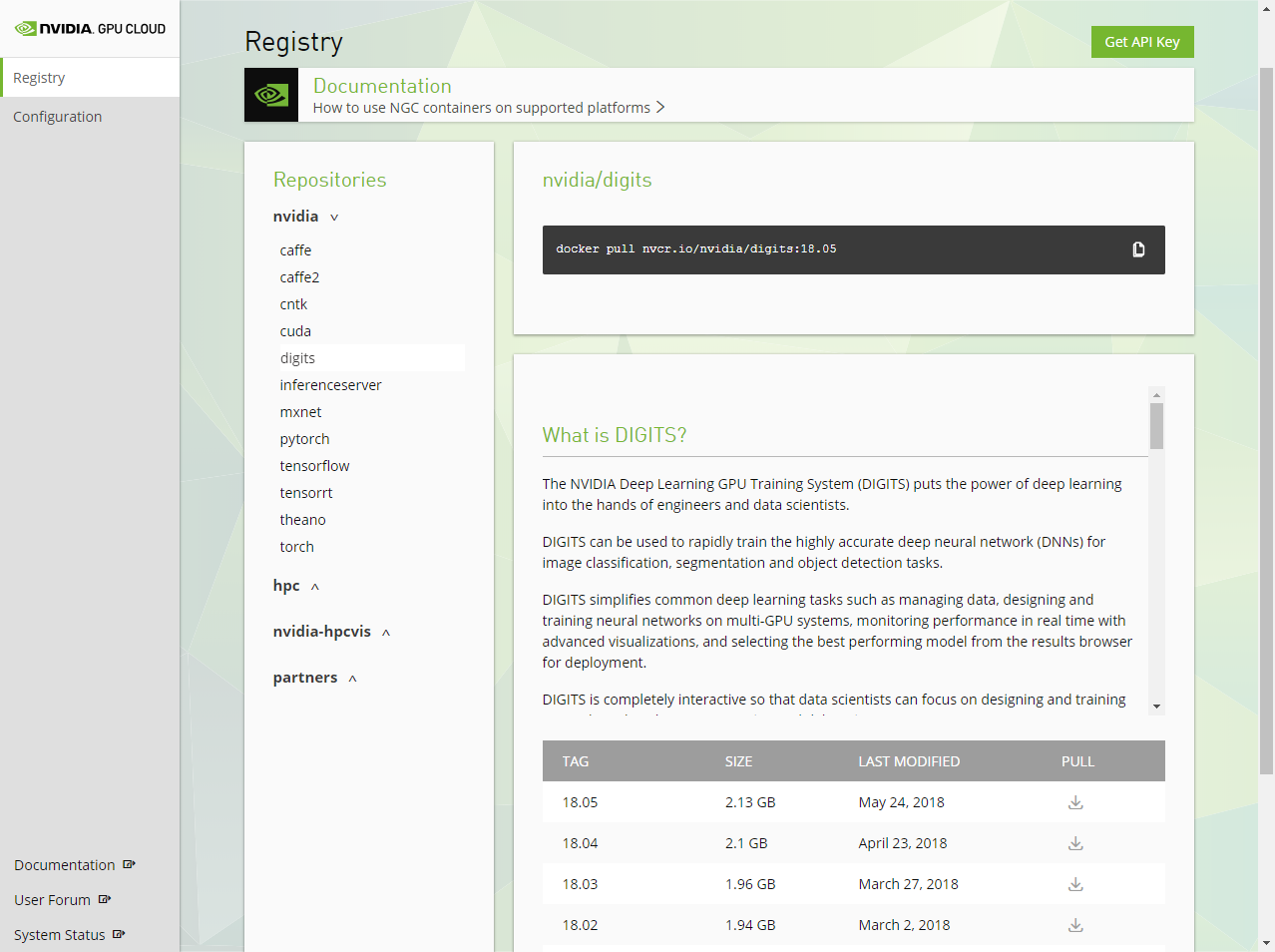This screenshot has height=952, width=1275.
Task: Click description panel scroll down arrow
Action: point(1156,707)
